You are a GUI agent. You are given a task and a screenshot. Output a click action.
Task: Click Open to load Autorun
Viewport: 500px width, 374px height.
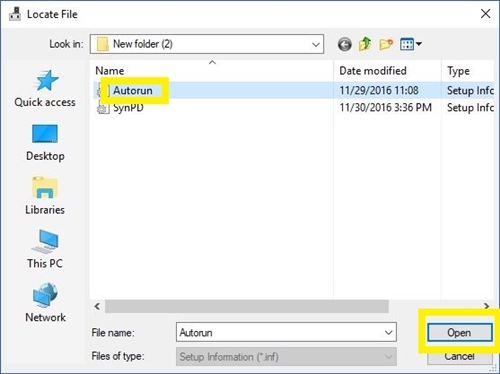pos(459,333)
